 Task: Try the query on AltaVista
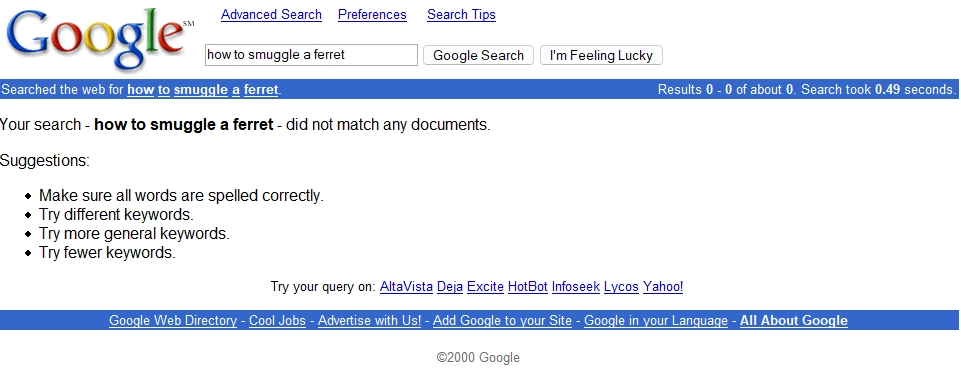point(406,287)
